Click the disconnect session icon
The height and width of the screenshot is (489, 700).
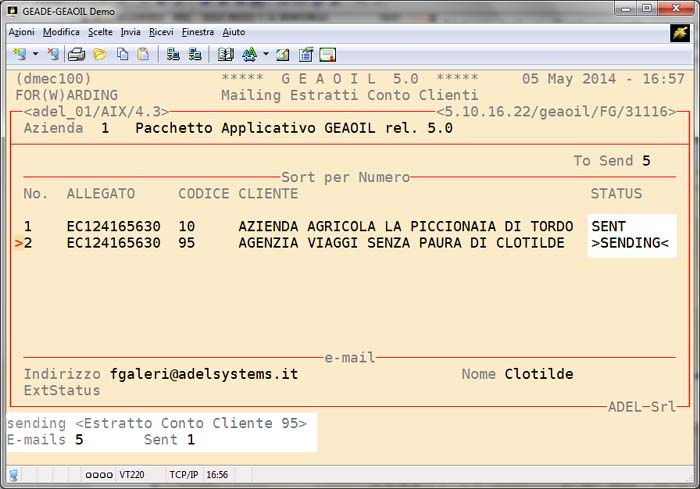(53, 54)
